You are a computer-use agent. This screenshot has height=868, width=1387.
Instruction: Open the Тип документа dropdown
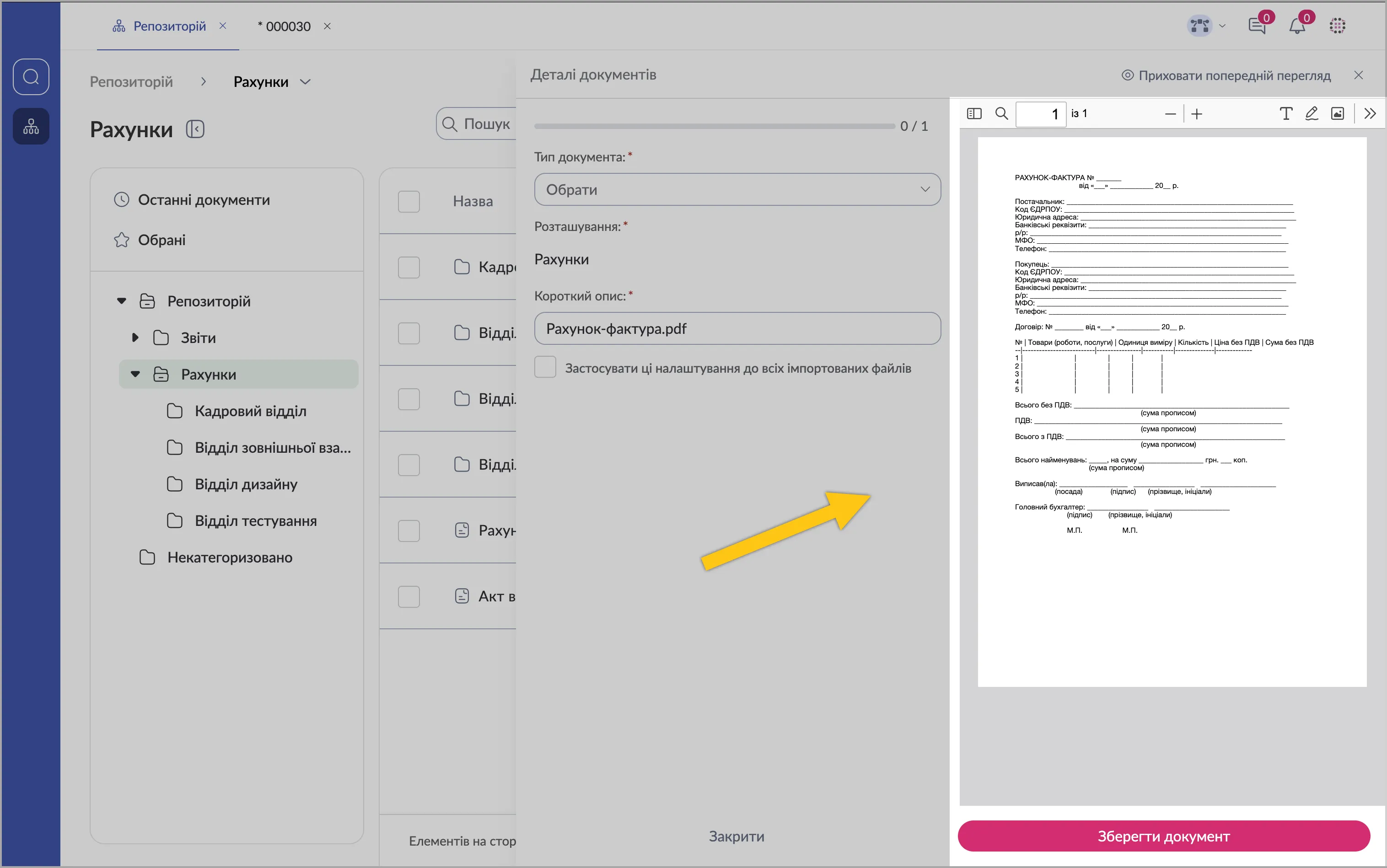[737, 189]
